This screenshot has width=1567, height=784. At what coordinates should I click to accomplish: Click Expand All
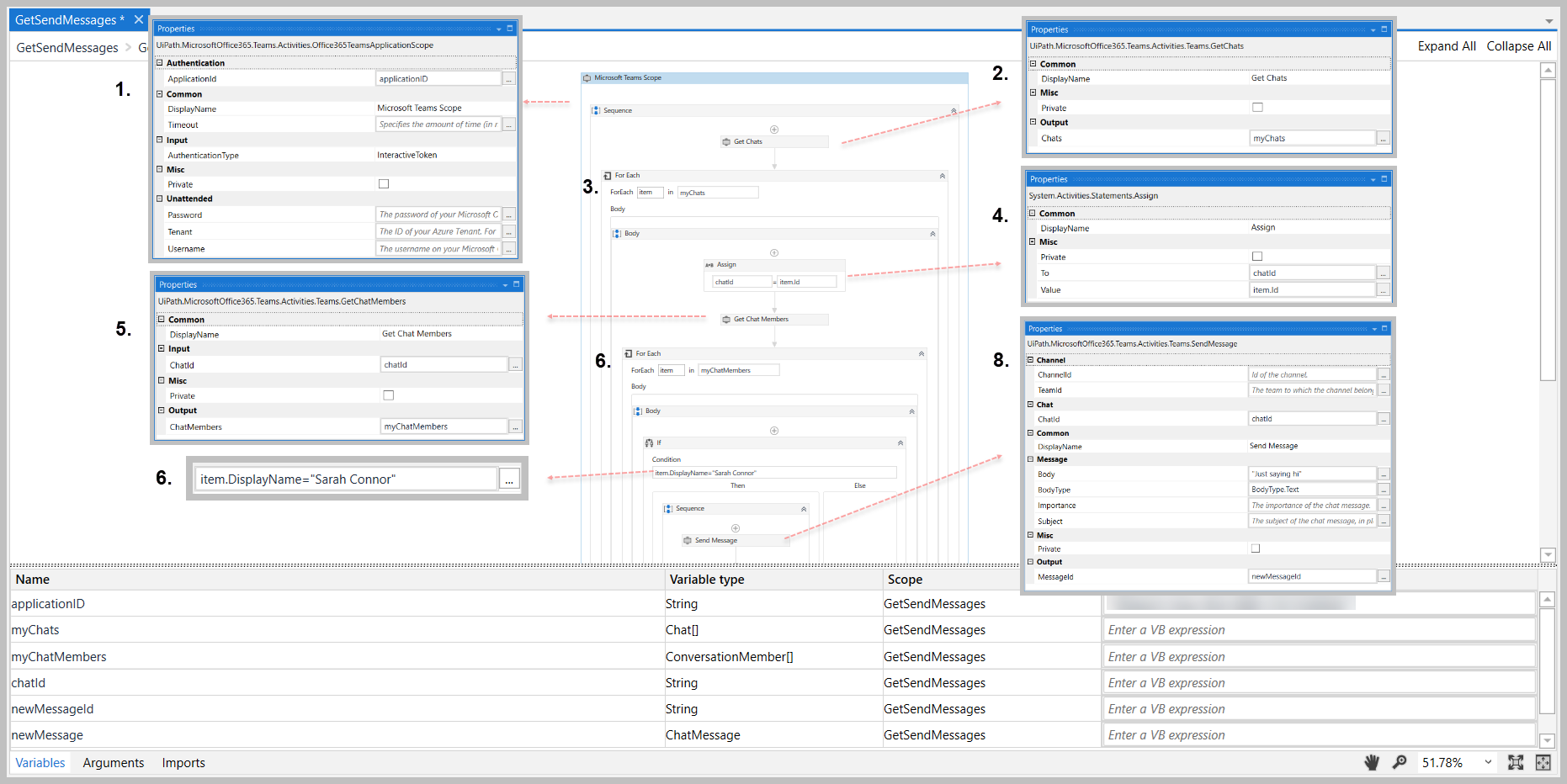point(1447,46)
